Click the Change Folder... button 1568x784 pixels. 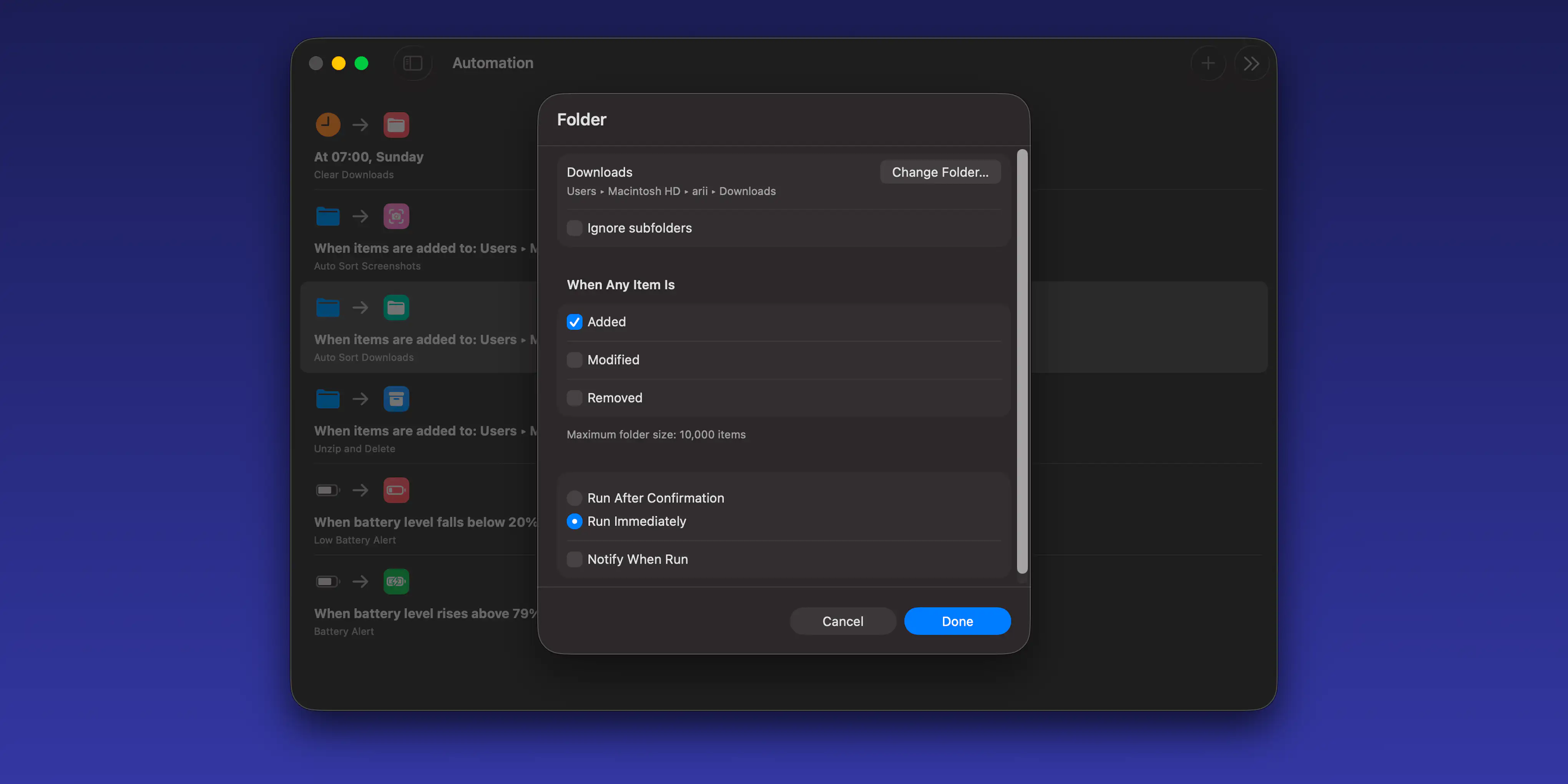tap(940, 172)
